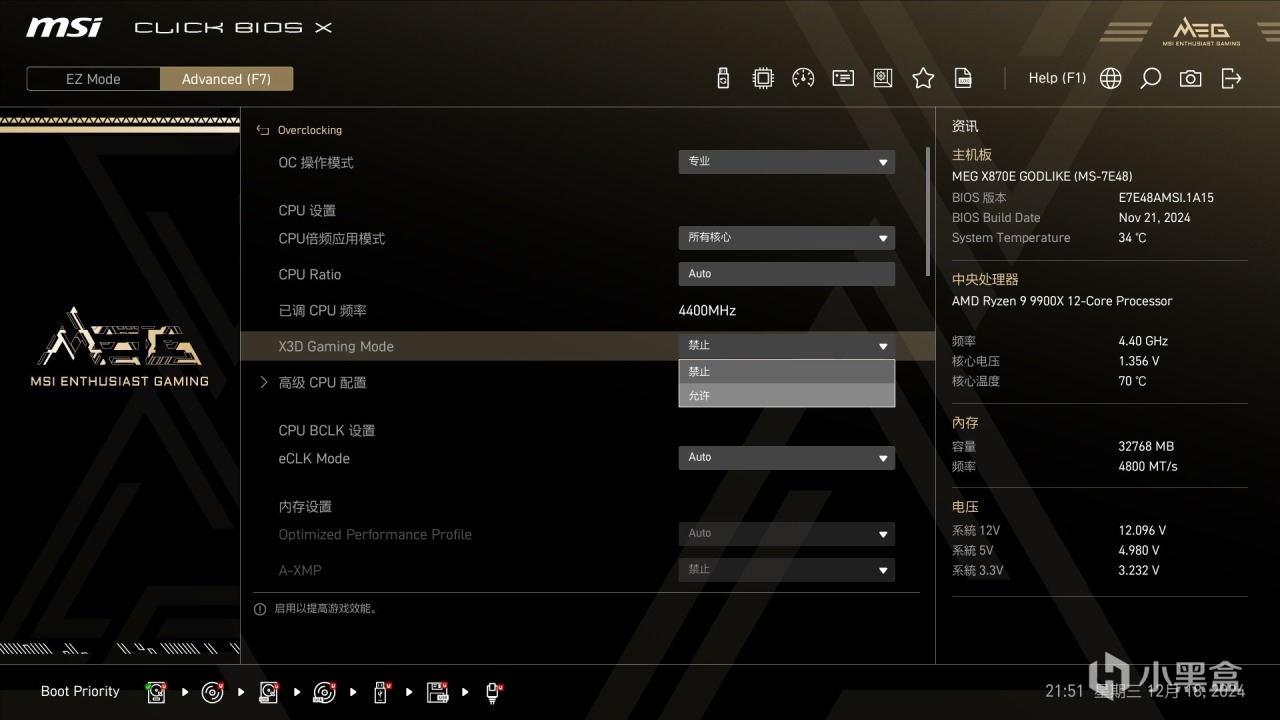Select the USB floppy boot device icon

click(x=437, y=691)
